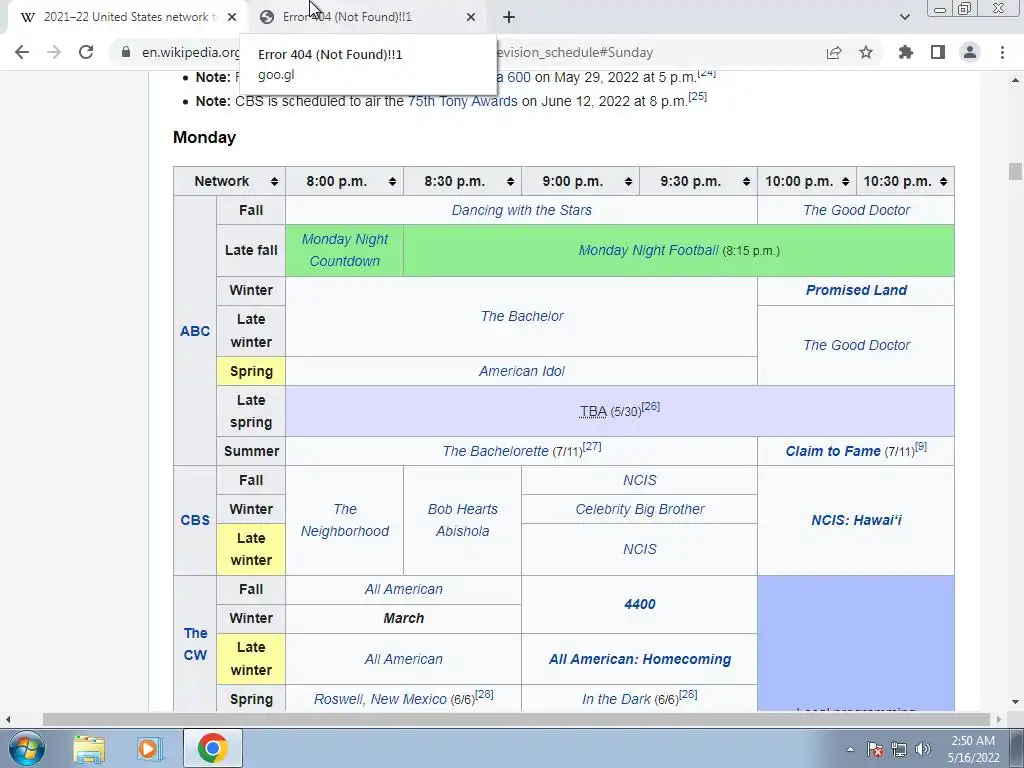1024x768 pixels.
Task: Click the browser forward arrow
Action: (x=54, y=52)
